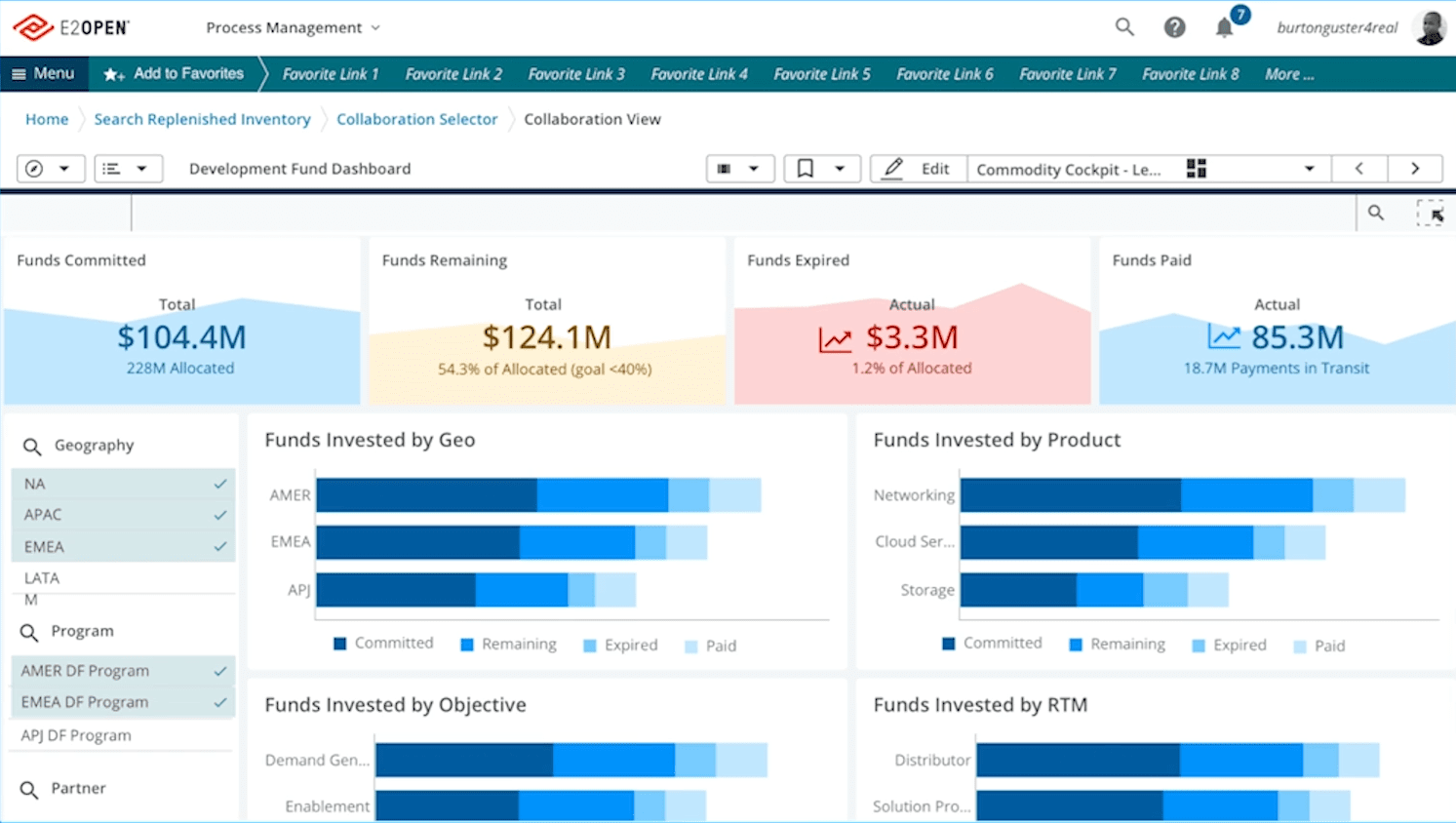Click the search magnifier in the top header

click(x=1124, y=27)
